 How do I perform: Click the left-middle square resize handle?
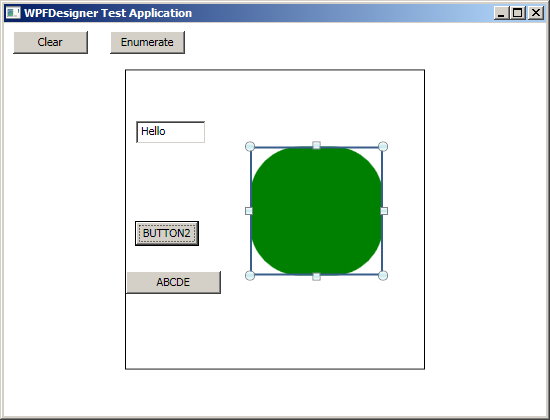coord(249,211)
